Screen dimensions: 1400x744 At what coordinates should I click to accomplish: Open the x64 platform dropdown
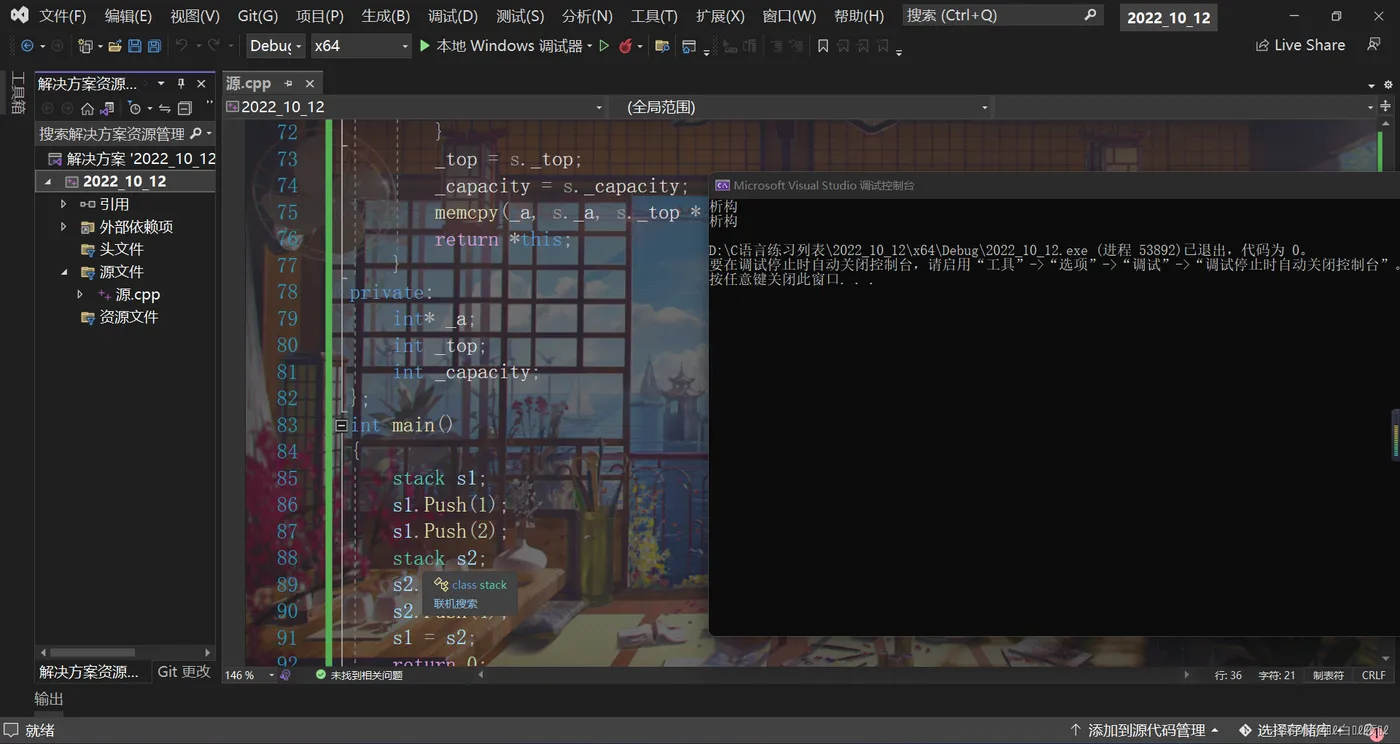360,46
